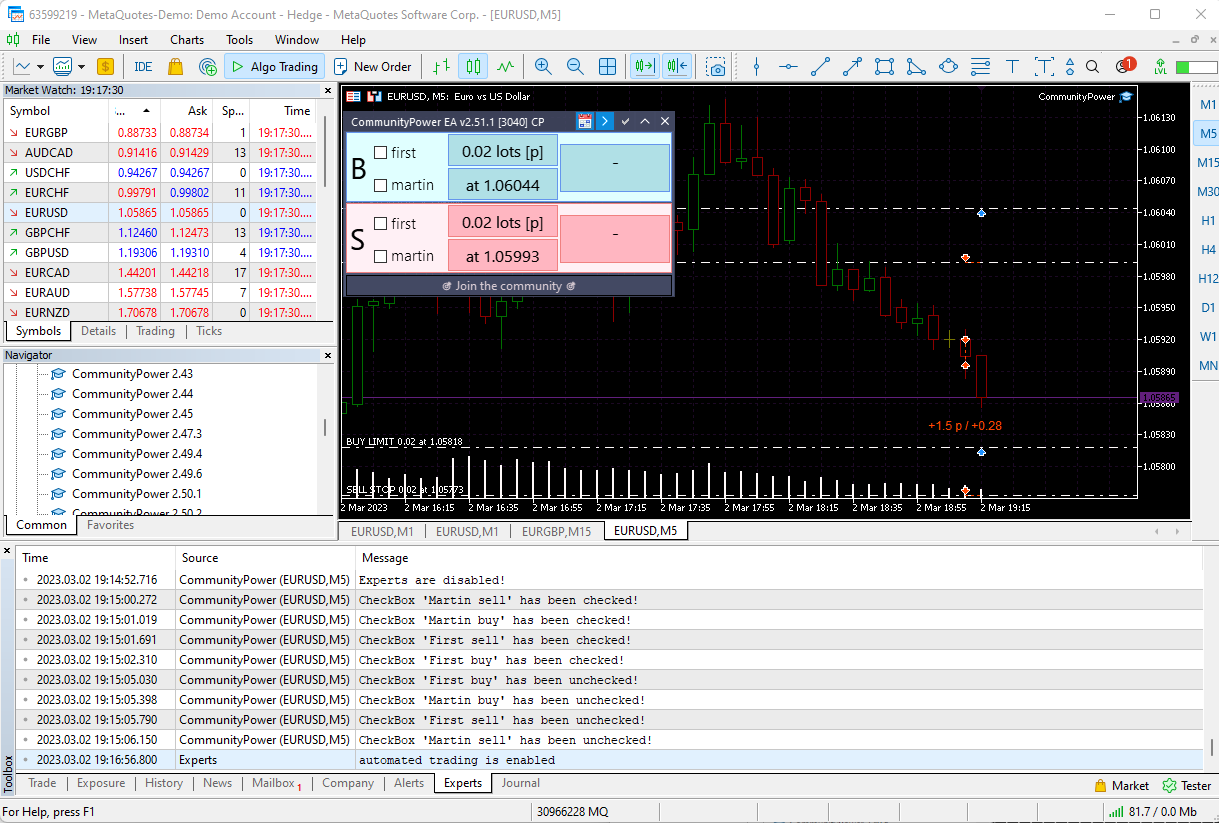
Task: Click Join the community button
Action: pos(509,286)
